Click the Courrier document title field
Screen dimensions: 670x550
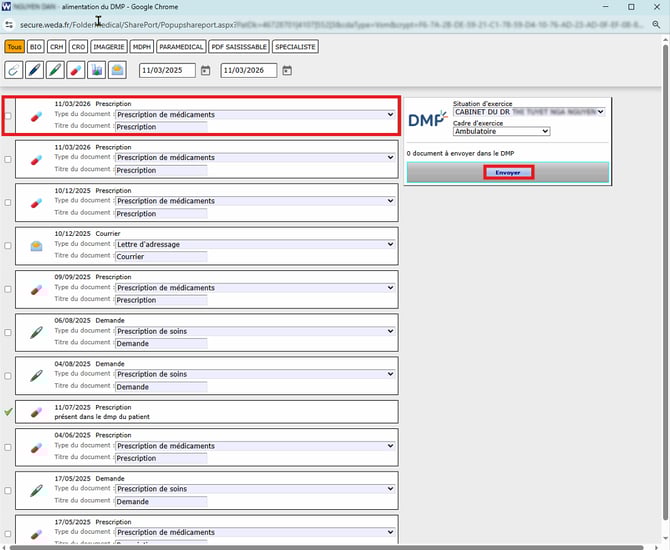tap(161, 257)
